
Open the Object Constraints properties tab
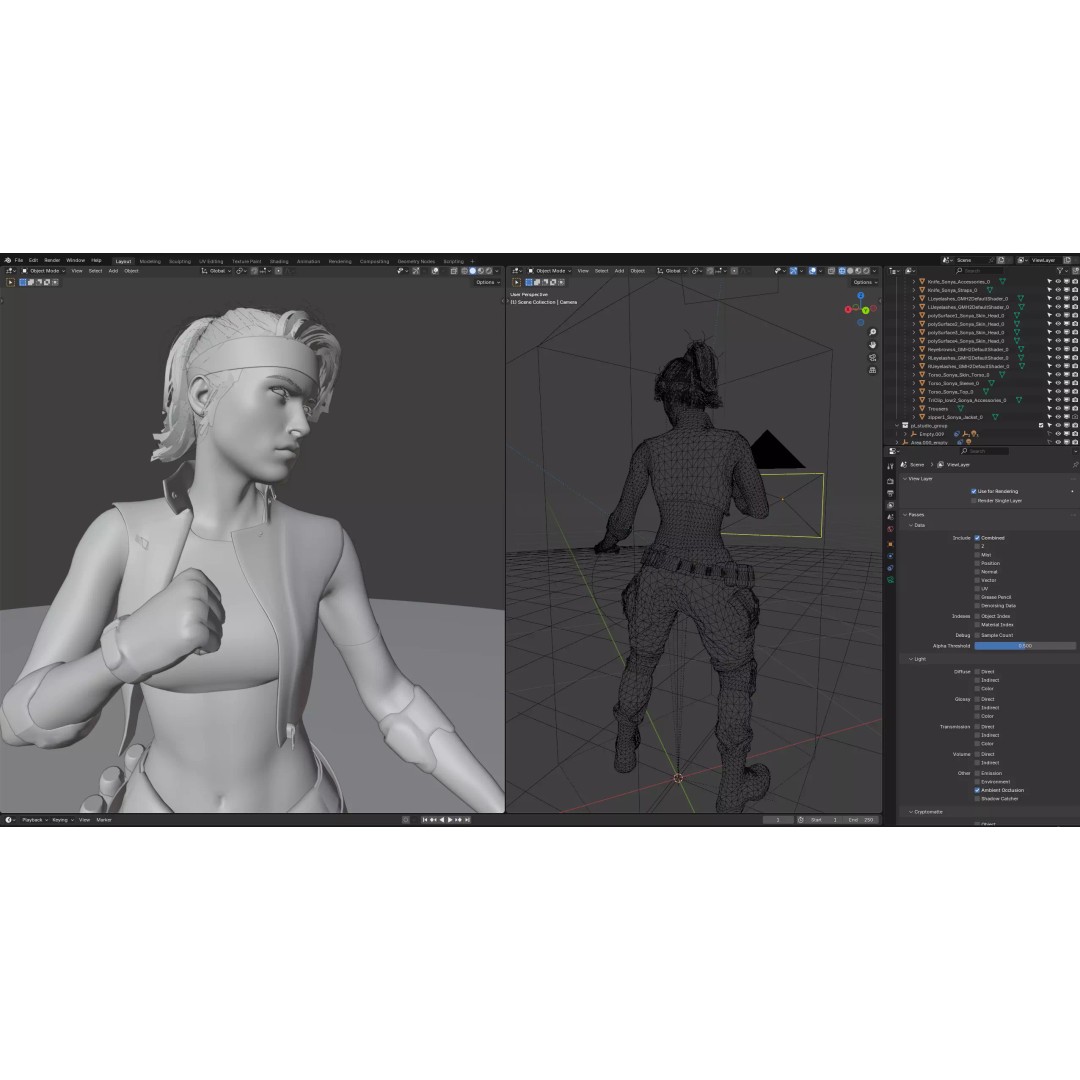click(x=891, y=568)
